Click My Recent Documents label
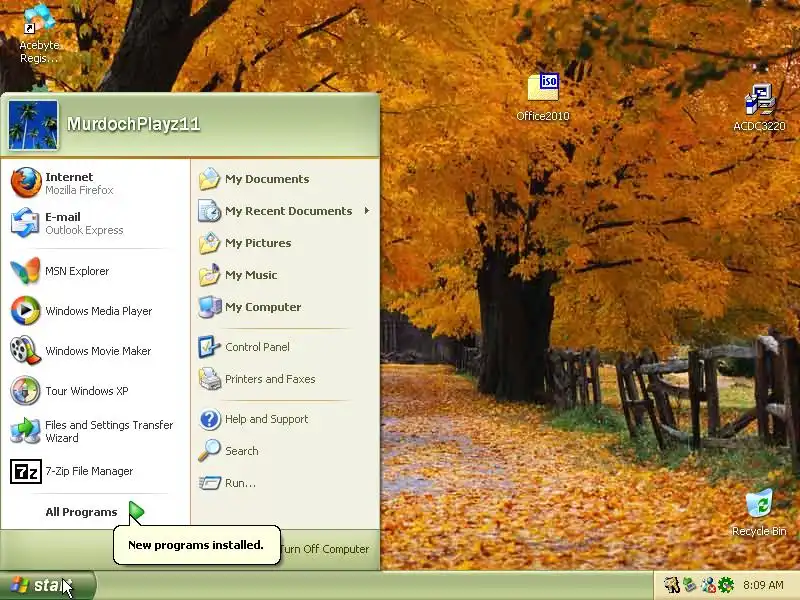This screenshot has width=800, height=600. tap(288, 211)
